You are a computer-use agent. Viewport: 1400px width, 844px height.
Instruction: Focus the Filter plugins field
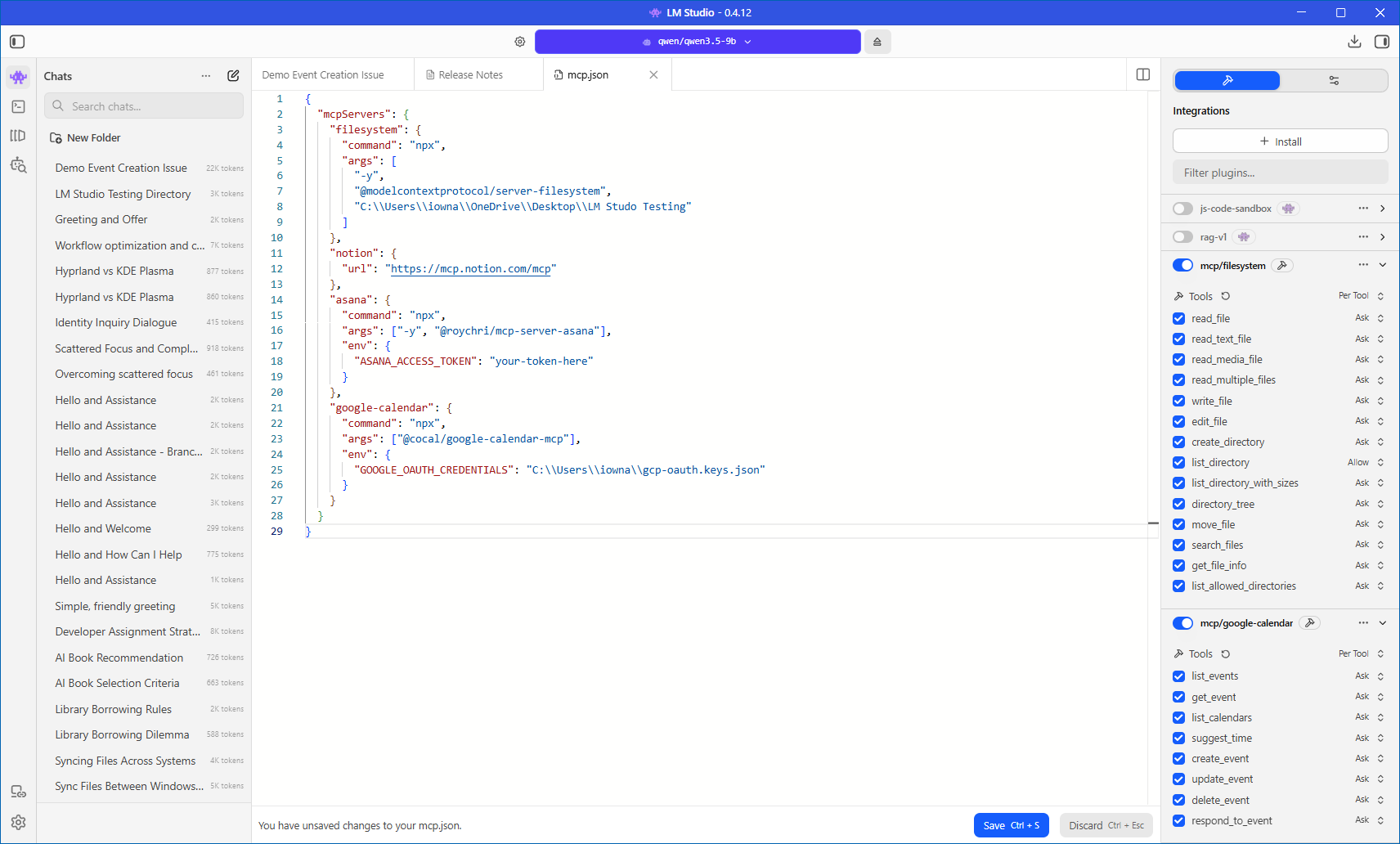[1281, 173]
